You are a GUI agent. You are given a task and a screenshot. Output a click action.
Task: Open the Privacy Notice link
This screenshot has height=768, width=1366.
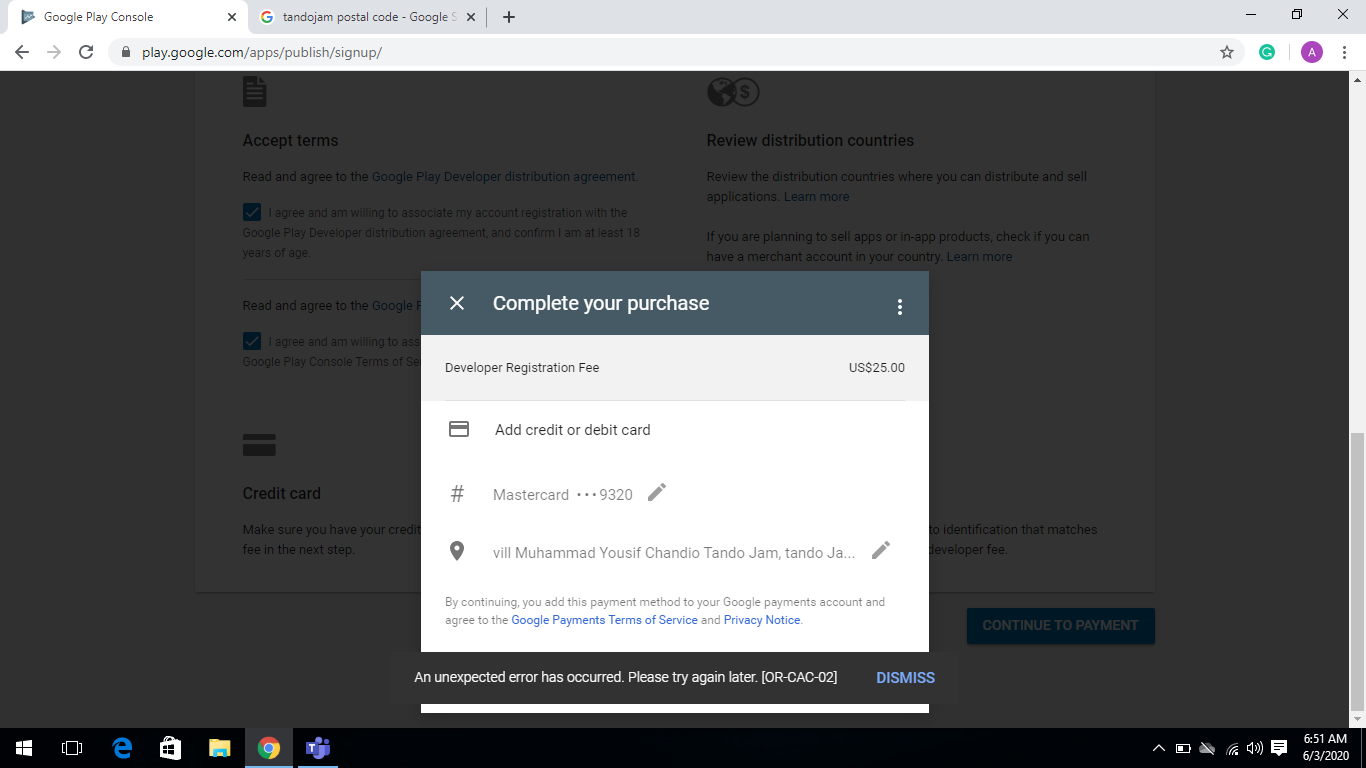click(x=762, y=620)
